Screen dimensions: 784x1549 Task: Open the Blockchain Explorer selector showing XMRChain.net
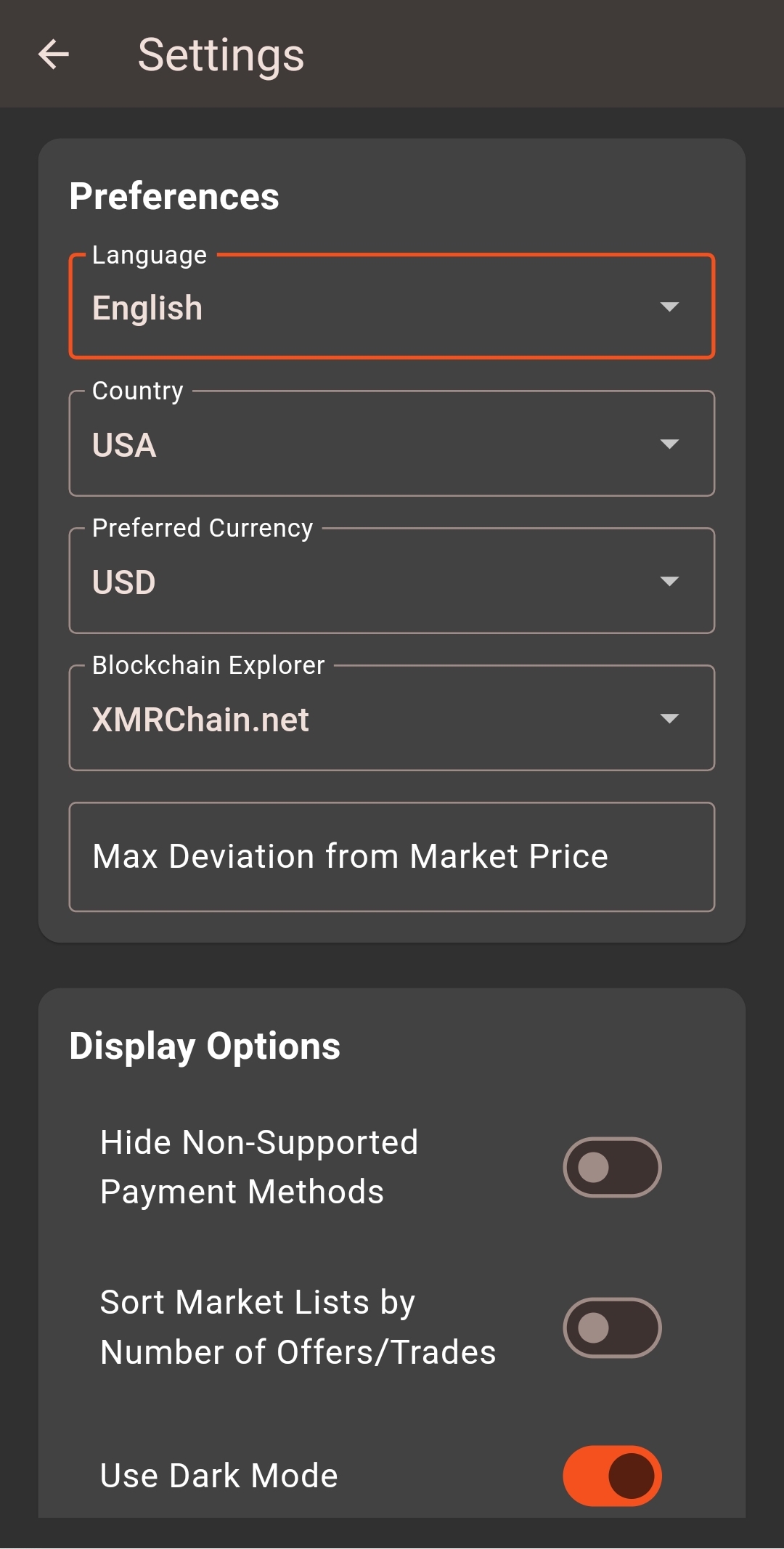[x=363, y=719]
